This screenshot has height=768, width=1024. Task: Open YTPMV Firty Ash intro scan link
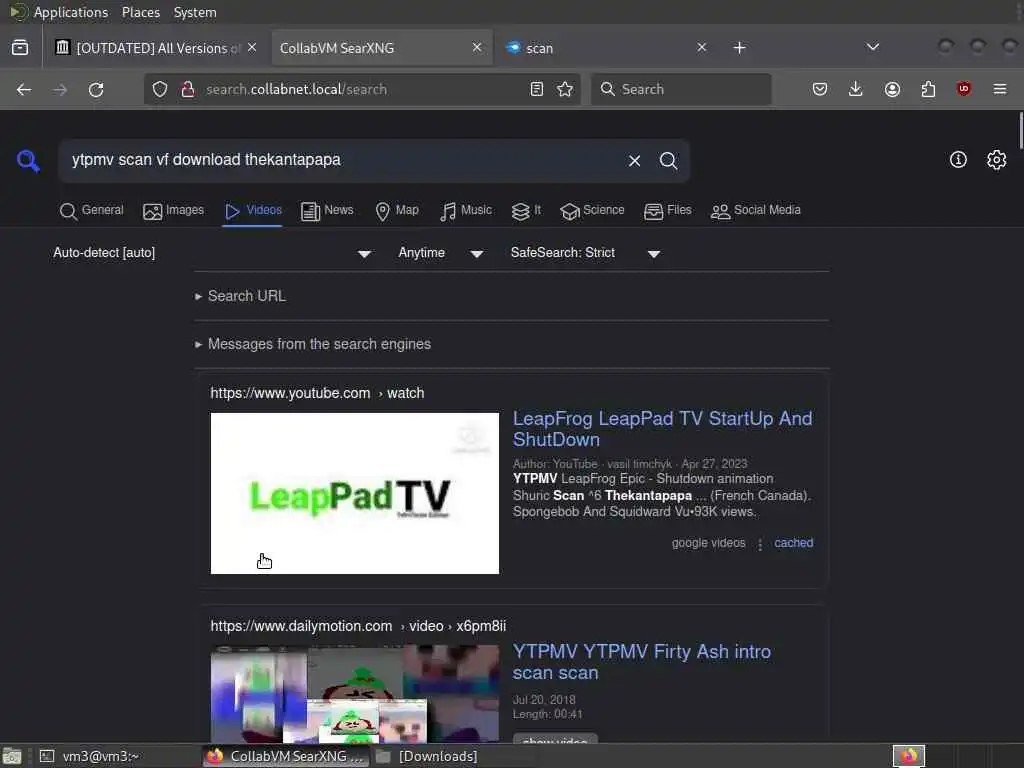coord(641,662)
